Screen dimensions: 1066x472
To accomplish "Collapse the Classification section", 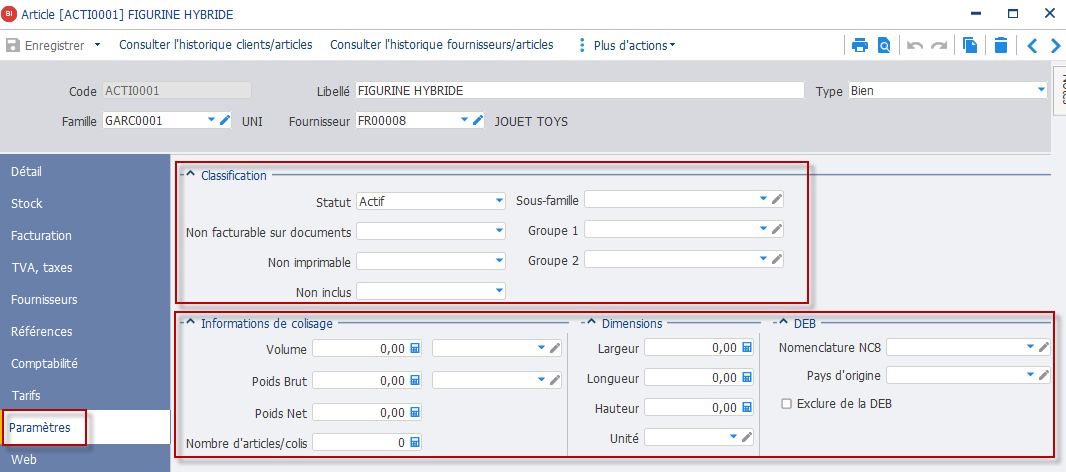I will (x=190, y=175).
